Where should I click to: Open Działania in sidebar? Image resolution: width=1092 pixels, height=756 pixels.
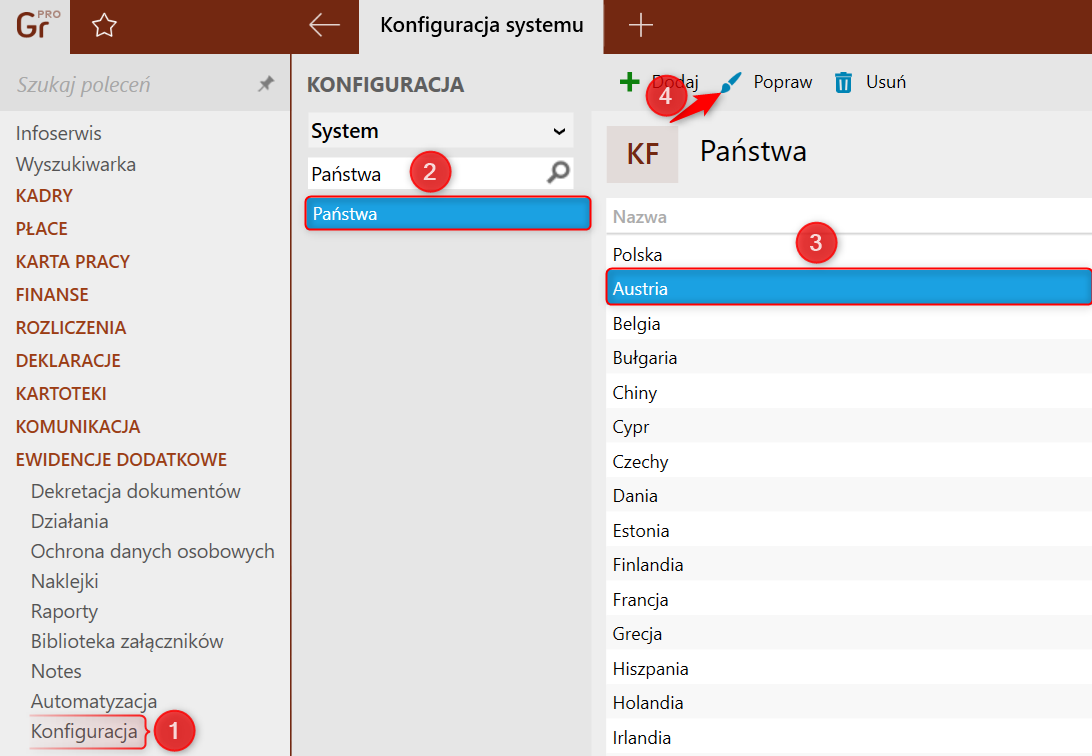(x=70, y=521)
